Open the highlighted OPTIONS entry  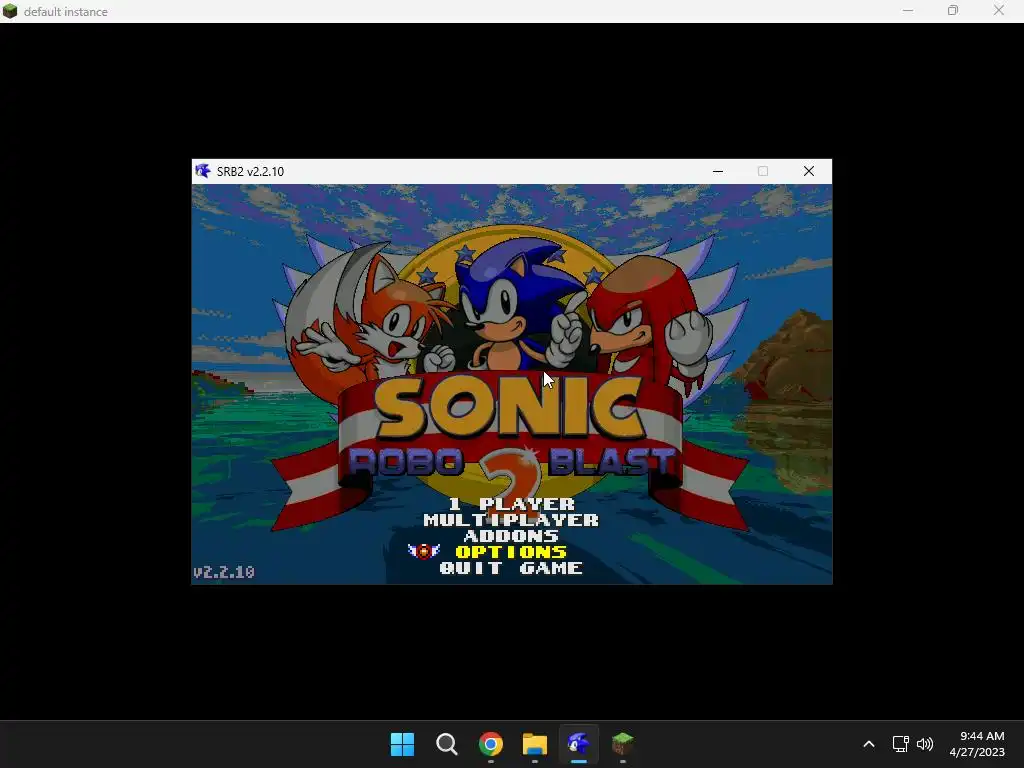pos(511,552)
